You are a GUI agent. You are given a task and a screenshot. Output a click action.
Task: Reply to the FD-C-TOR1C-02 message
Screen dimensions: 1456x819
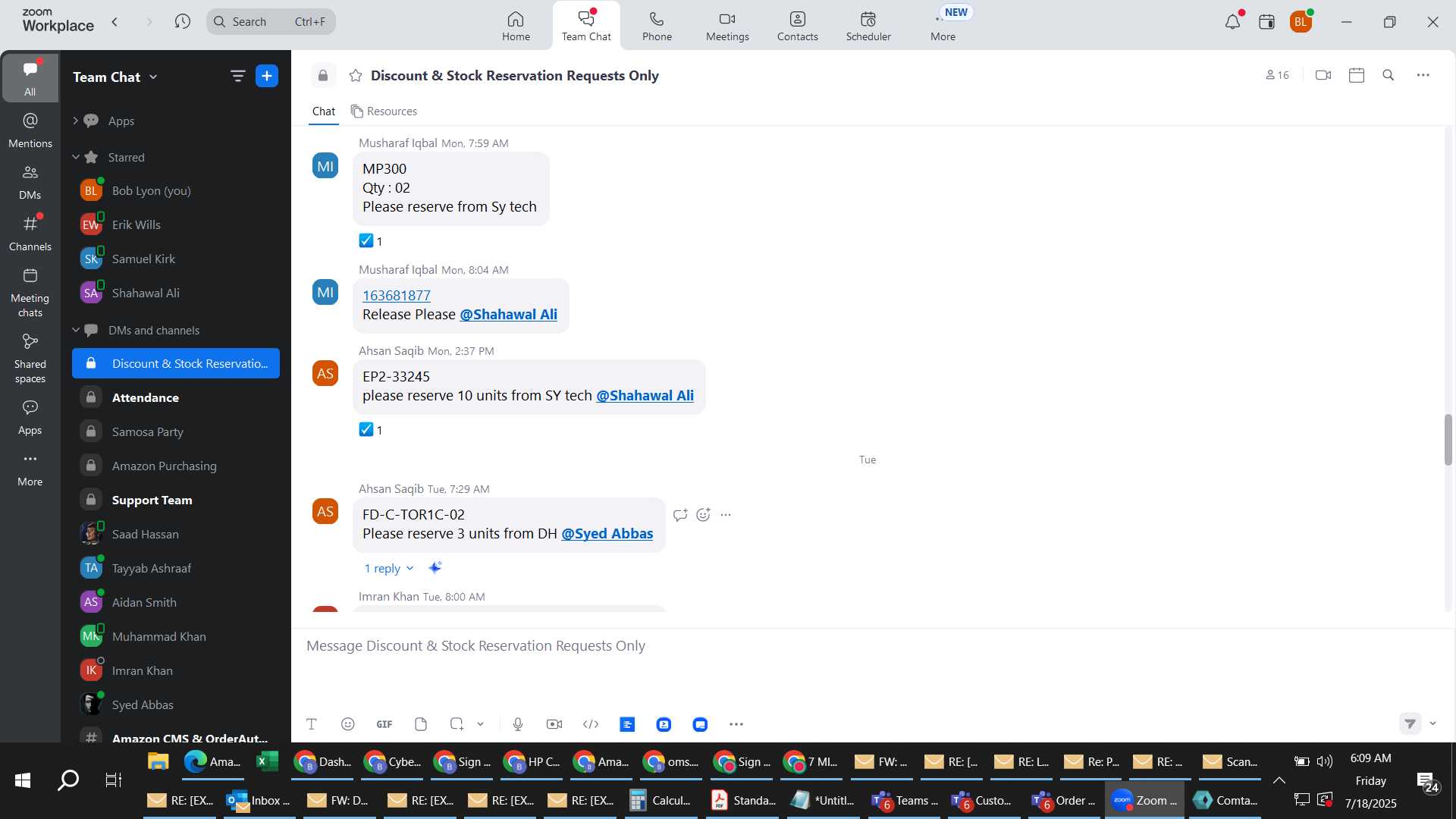[680, 515]
